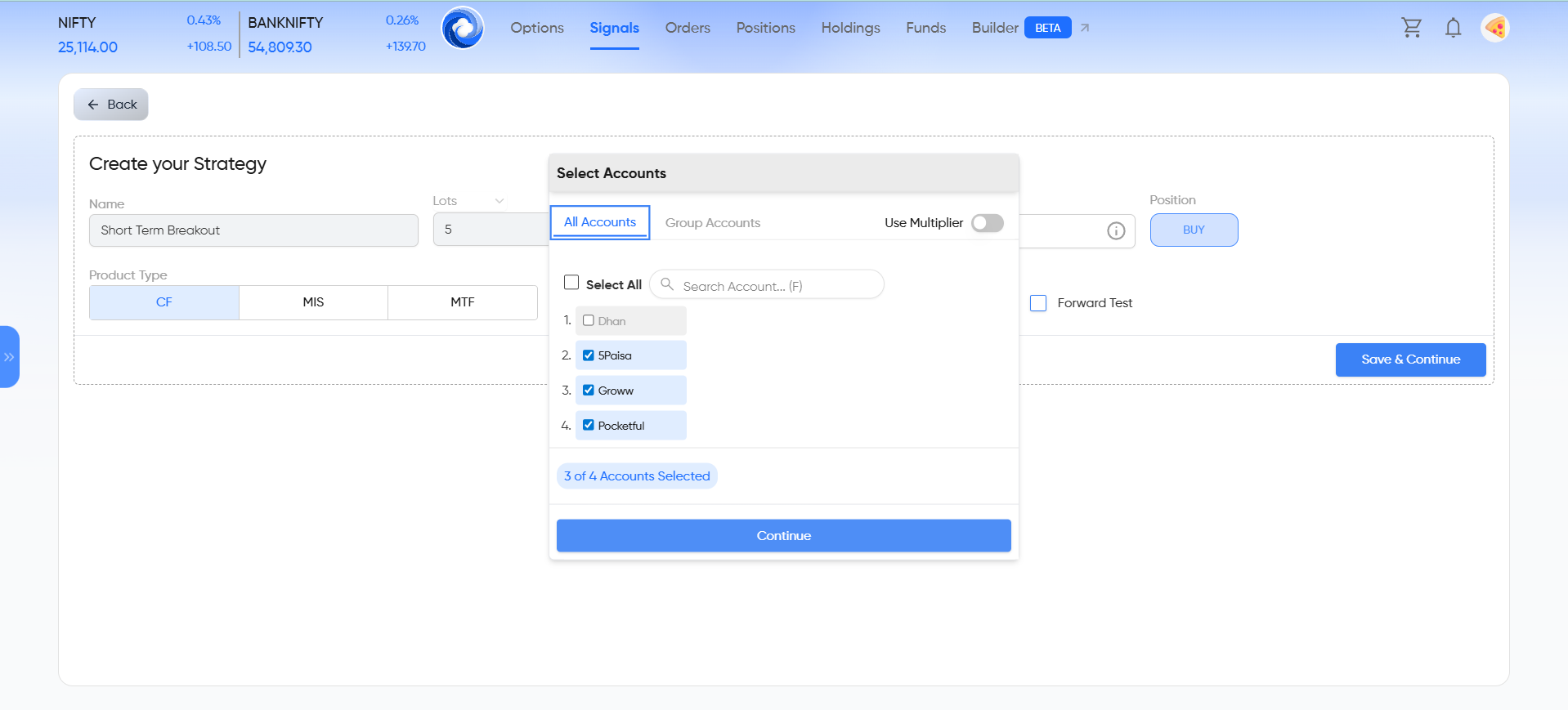1568x710 pixels.
Task: Switch to the Group Accounts tab
Action: pos(712,223)
